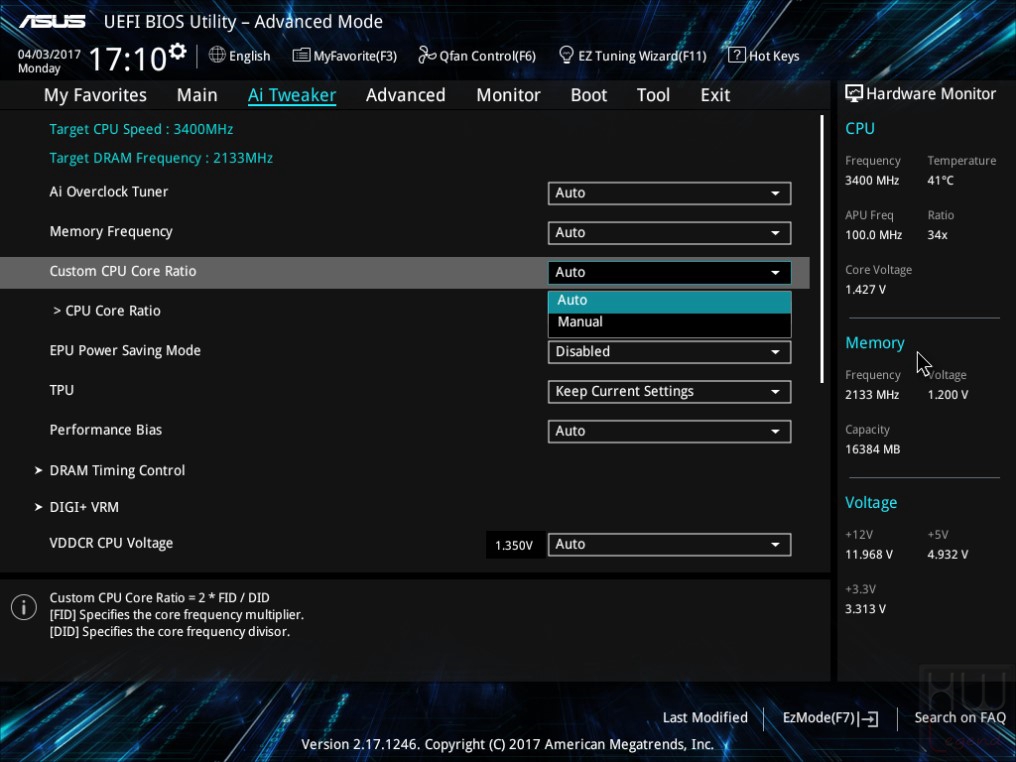Open the VDDCR CPU Voltage dropdown

pos(669,544)
